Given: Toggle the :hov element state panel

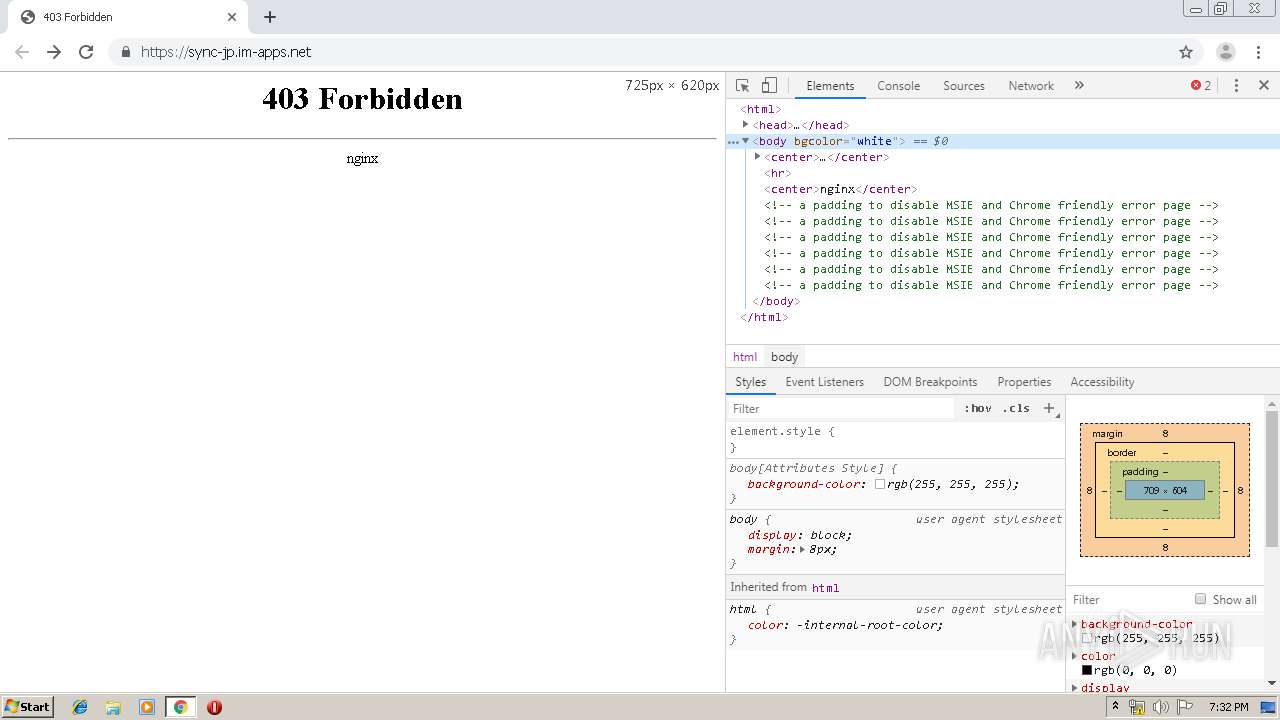Looking at the screenshot, I should 978,408.
